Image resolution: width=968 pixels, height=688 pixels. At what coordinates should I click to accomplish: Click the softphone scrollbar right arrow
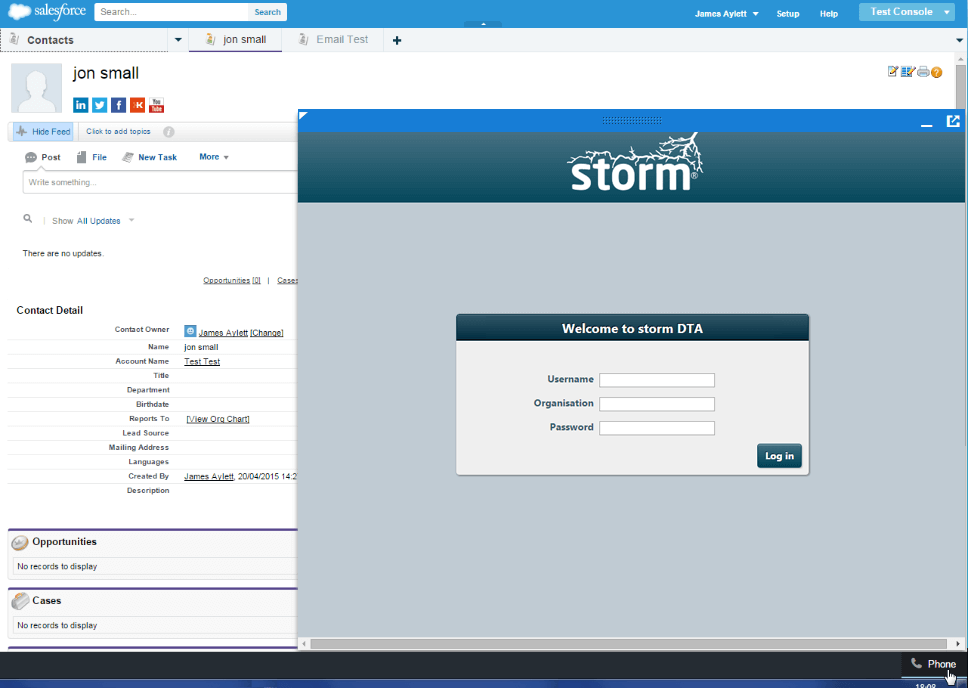[x=958, y=644]
